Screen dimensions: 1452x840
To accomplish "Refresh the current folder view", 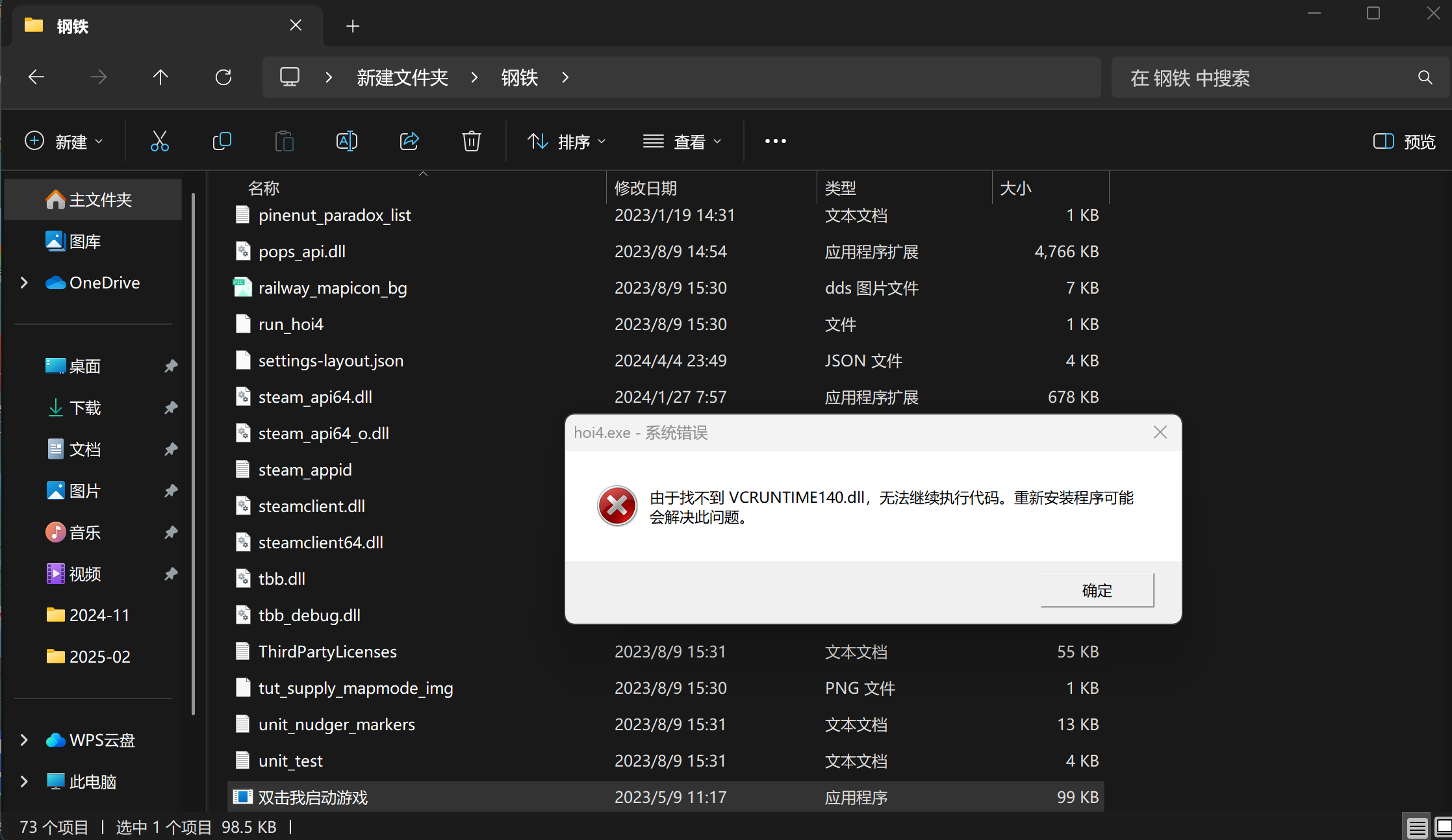I will point(223,78).
